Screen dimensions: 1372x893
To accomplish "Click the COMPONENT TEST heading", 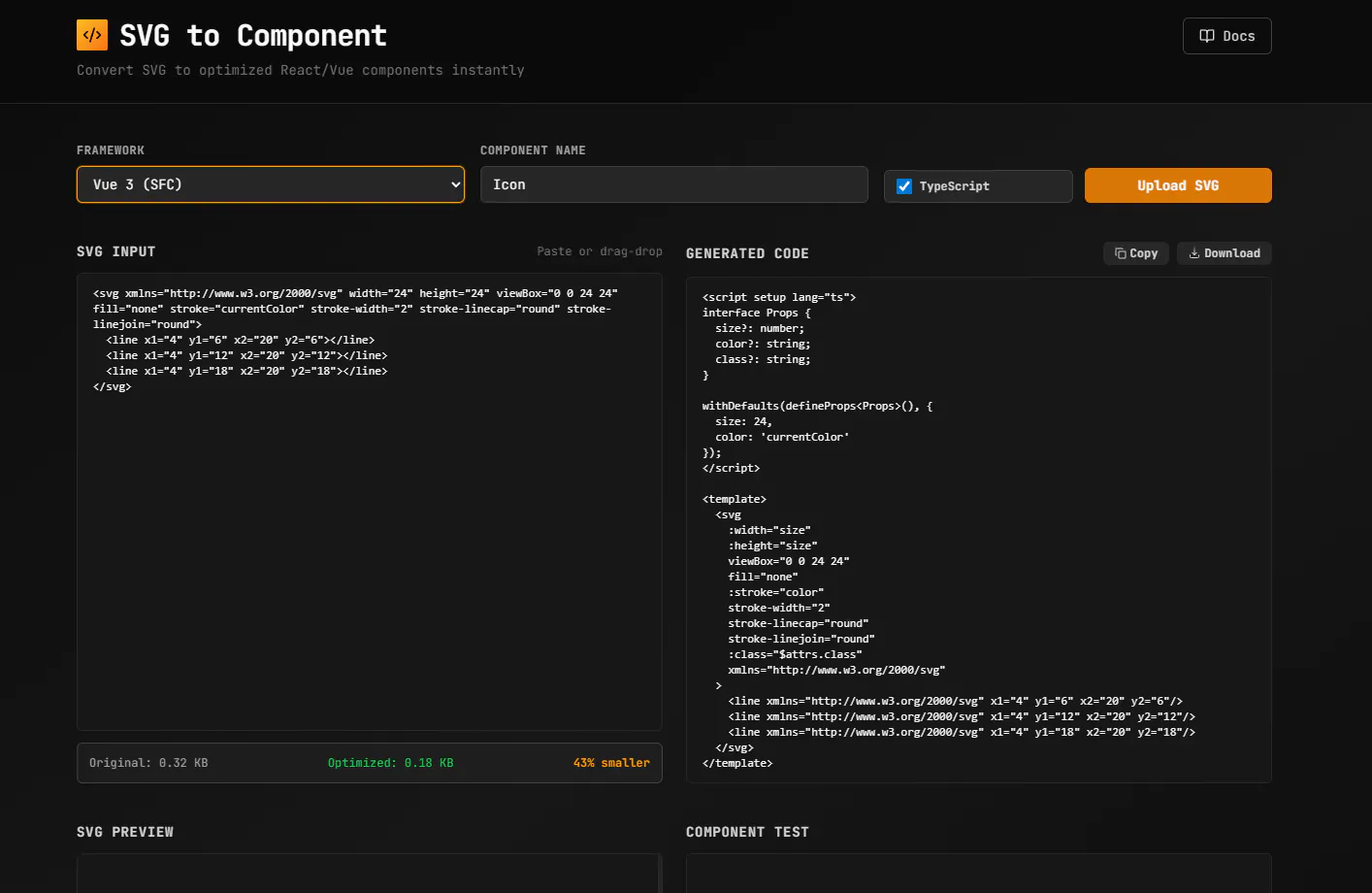I will (x=747, y=832).
